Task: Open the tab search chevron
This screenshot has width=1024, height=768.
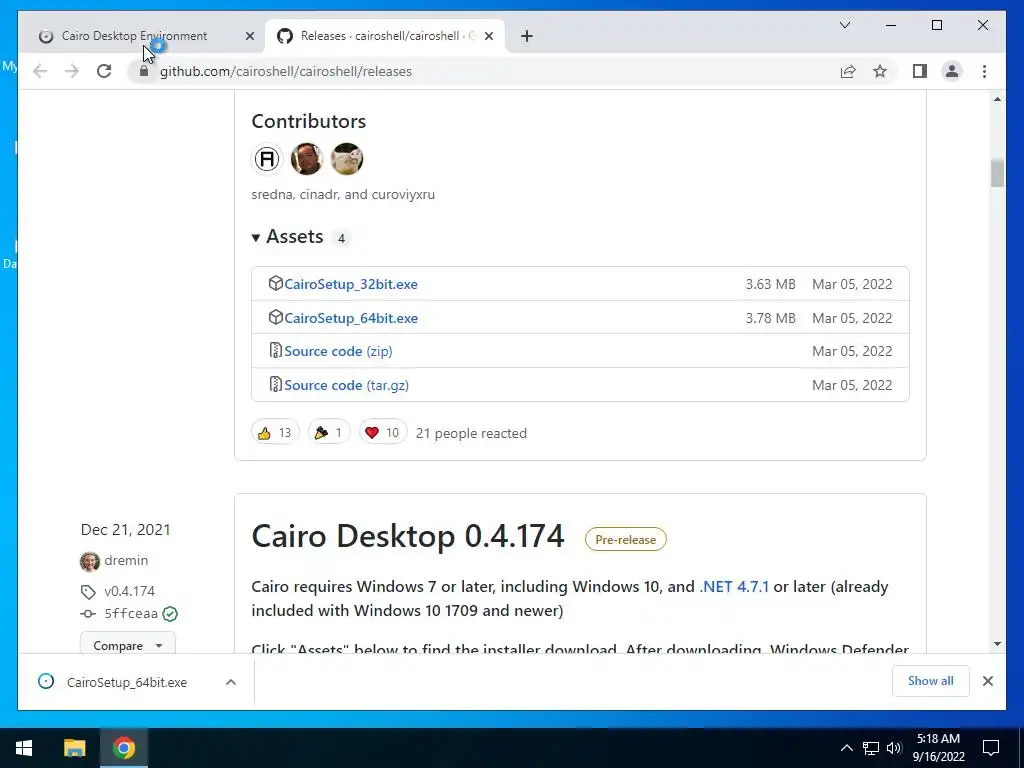Action: tap(844, 25)
